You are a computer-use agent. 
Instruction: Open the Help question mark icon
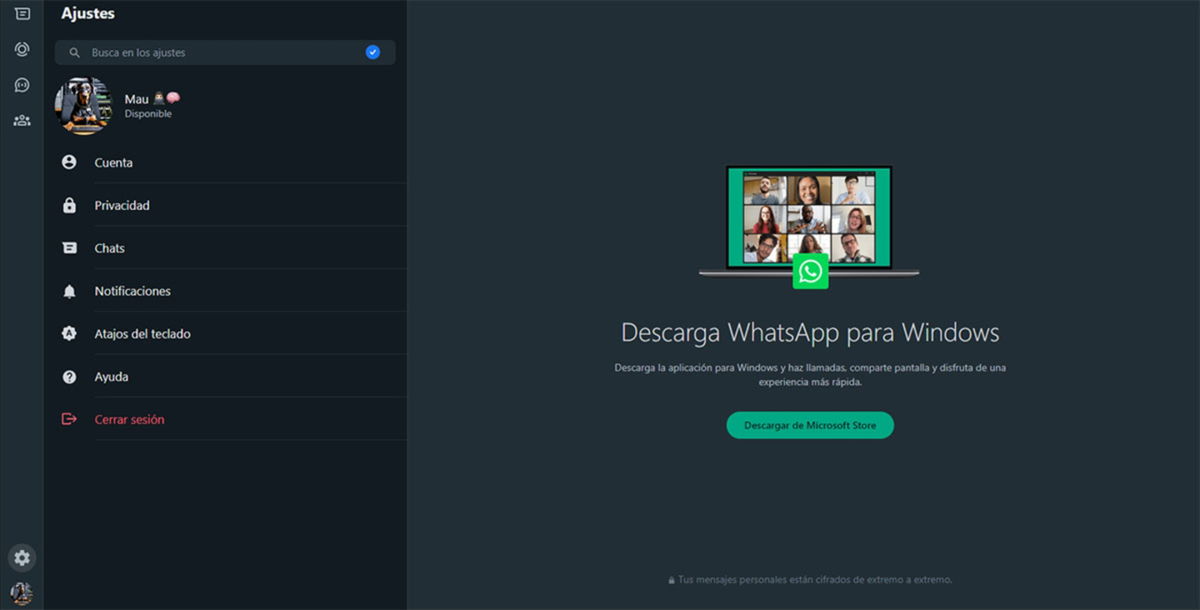coord(69,376)
